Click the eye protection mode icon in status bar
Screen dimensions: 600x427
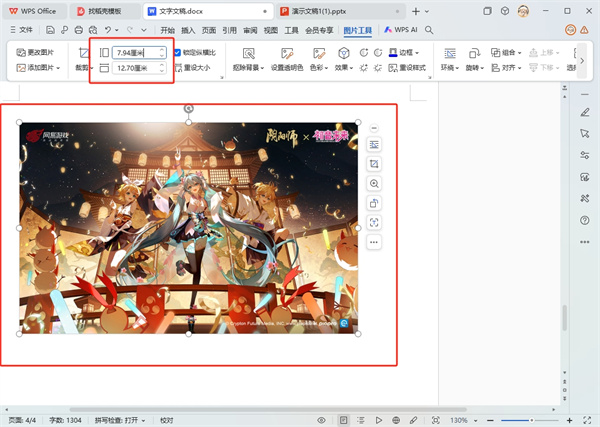321,420
